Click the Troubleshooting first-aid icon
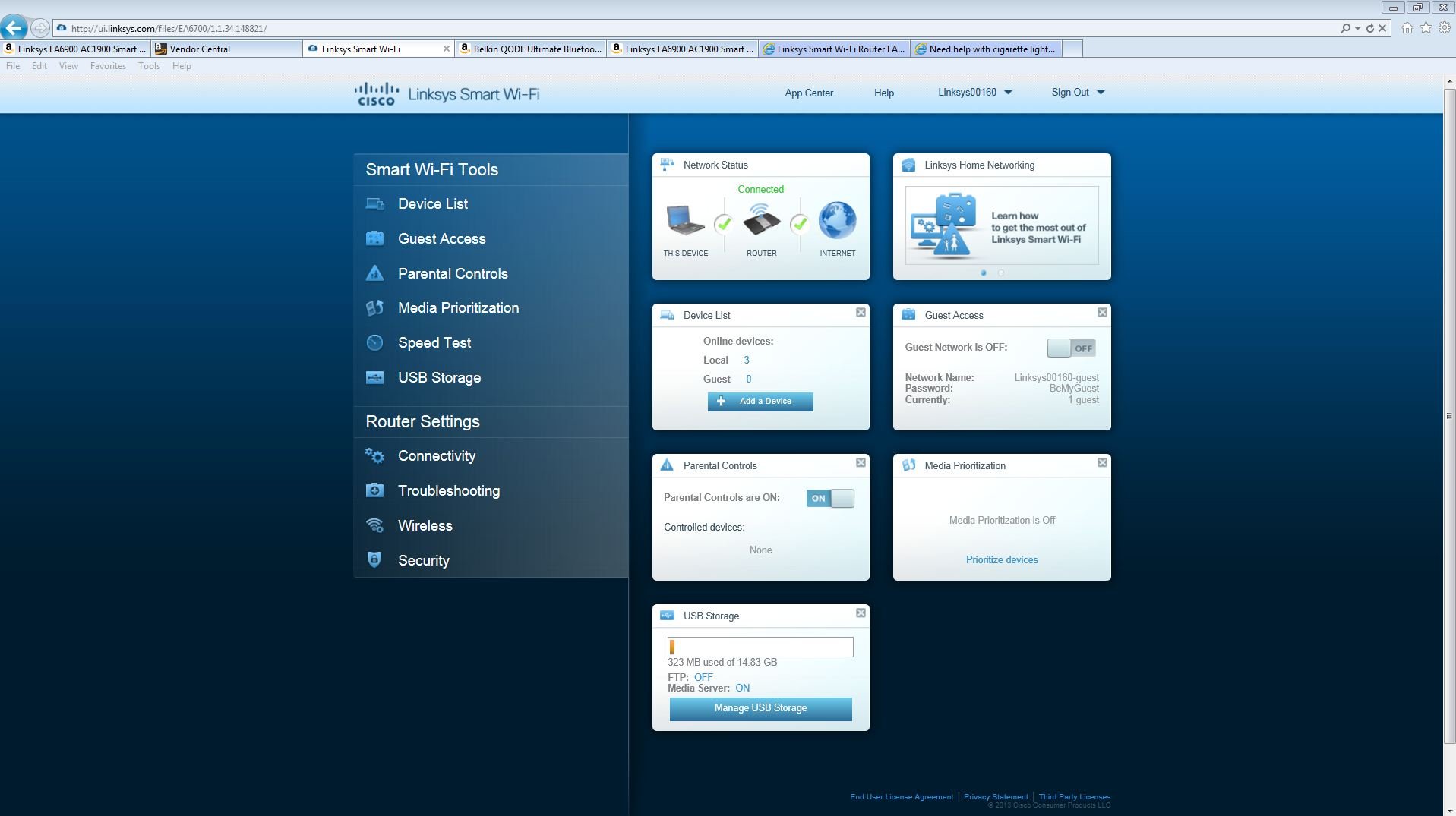 tap(374, 490)
